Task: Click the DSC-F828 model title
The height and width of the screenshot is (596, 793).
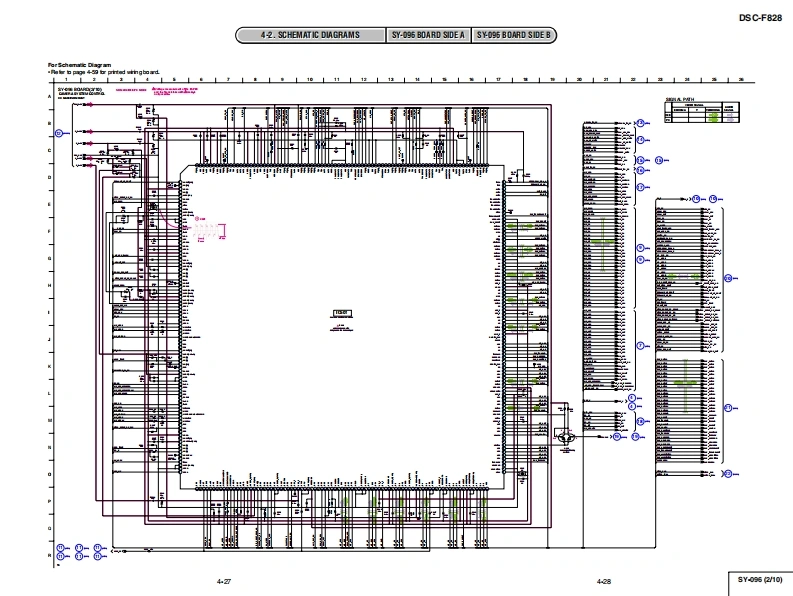Action: point(760,17)
